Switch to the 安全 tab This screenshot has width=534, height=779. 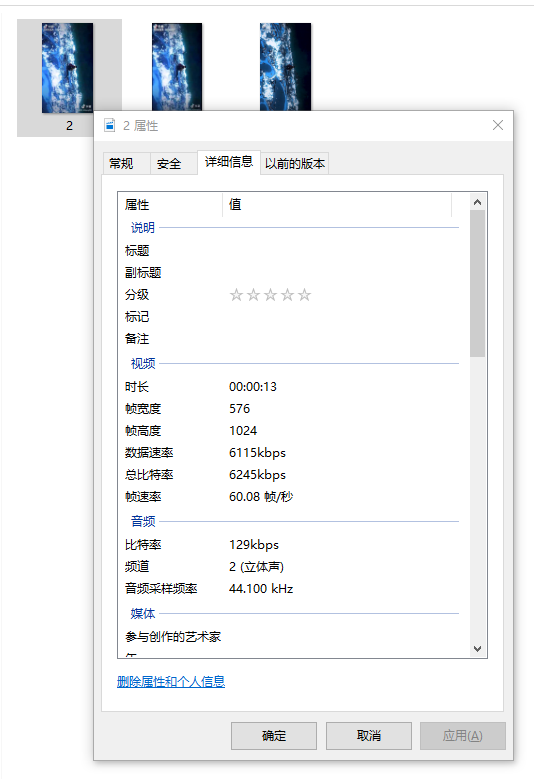coord(169,163)
